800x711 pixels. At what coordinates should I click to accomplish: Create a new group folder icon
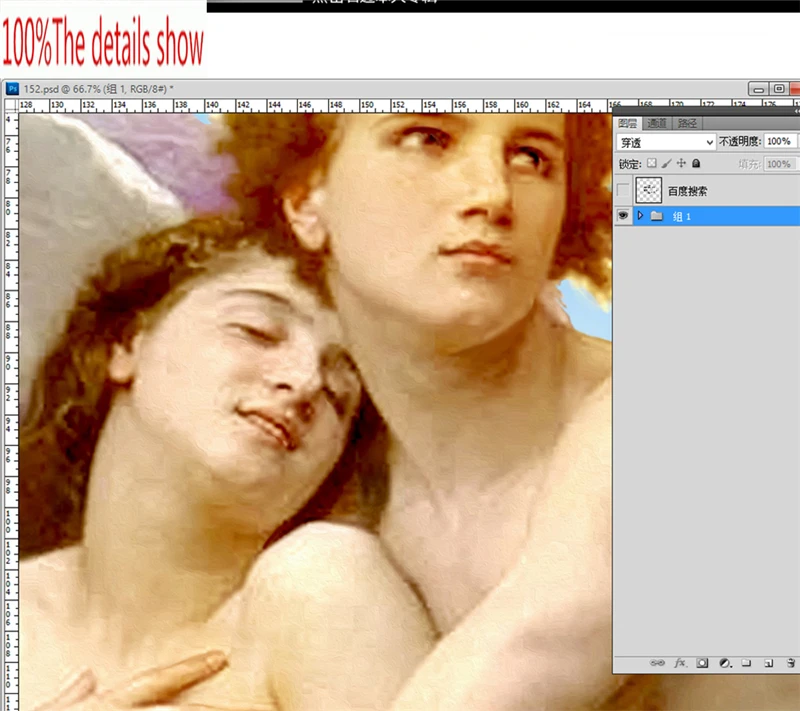746,663
